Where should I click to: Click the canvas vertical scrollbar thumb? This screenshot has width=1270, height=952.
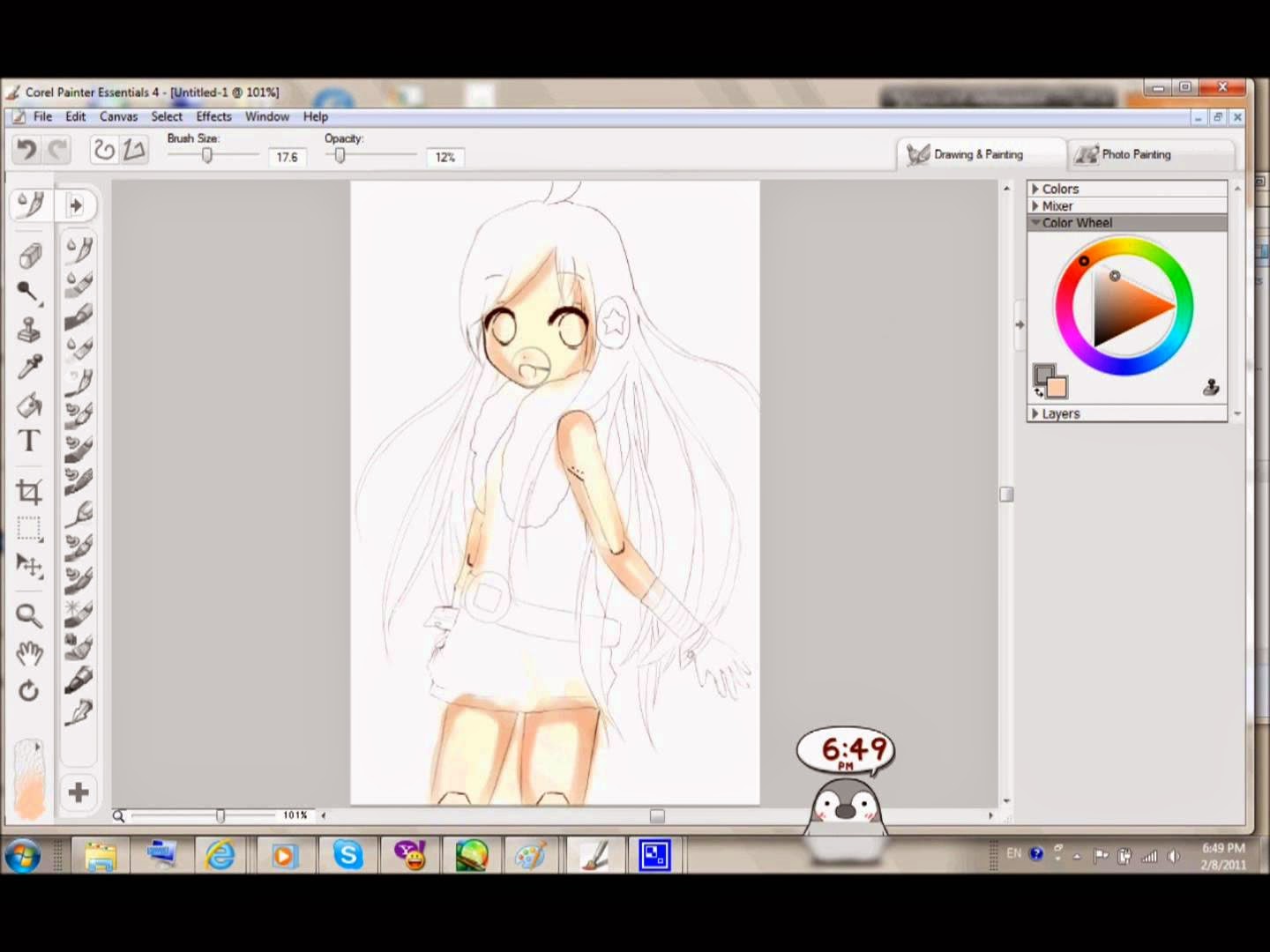pos(1006,495)
